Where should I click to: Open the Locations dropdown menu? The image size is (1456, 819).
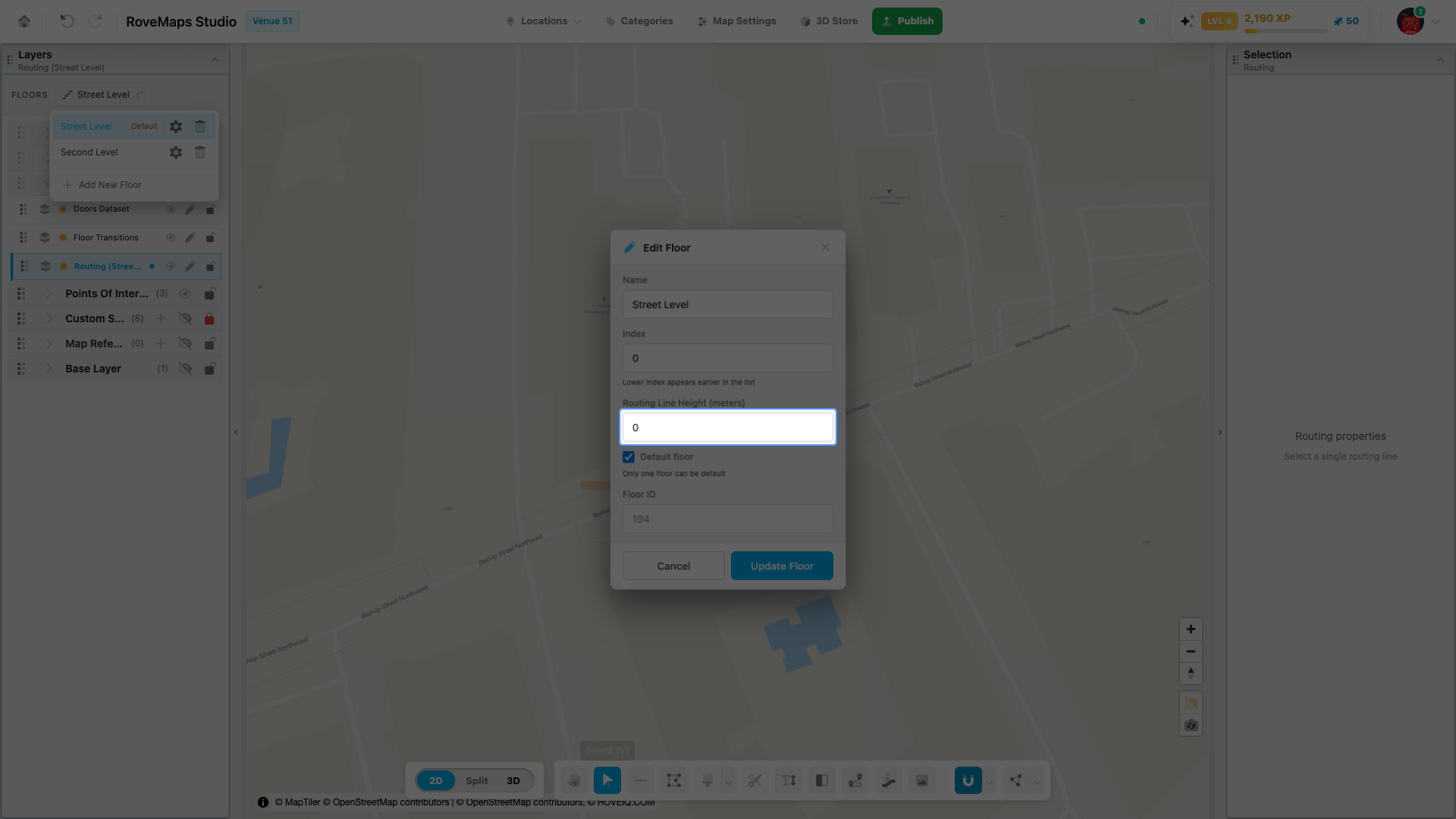tap(544, 21)
